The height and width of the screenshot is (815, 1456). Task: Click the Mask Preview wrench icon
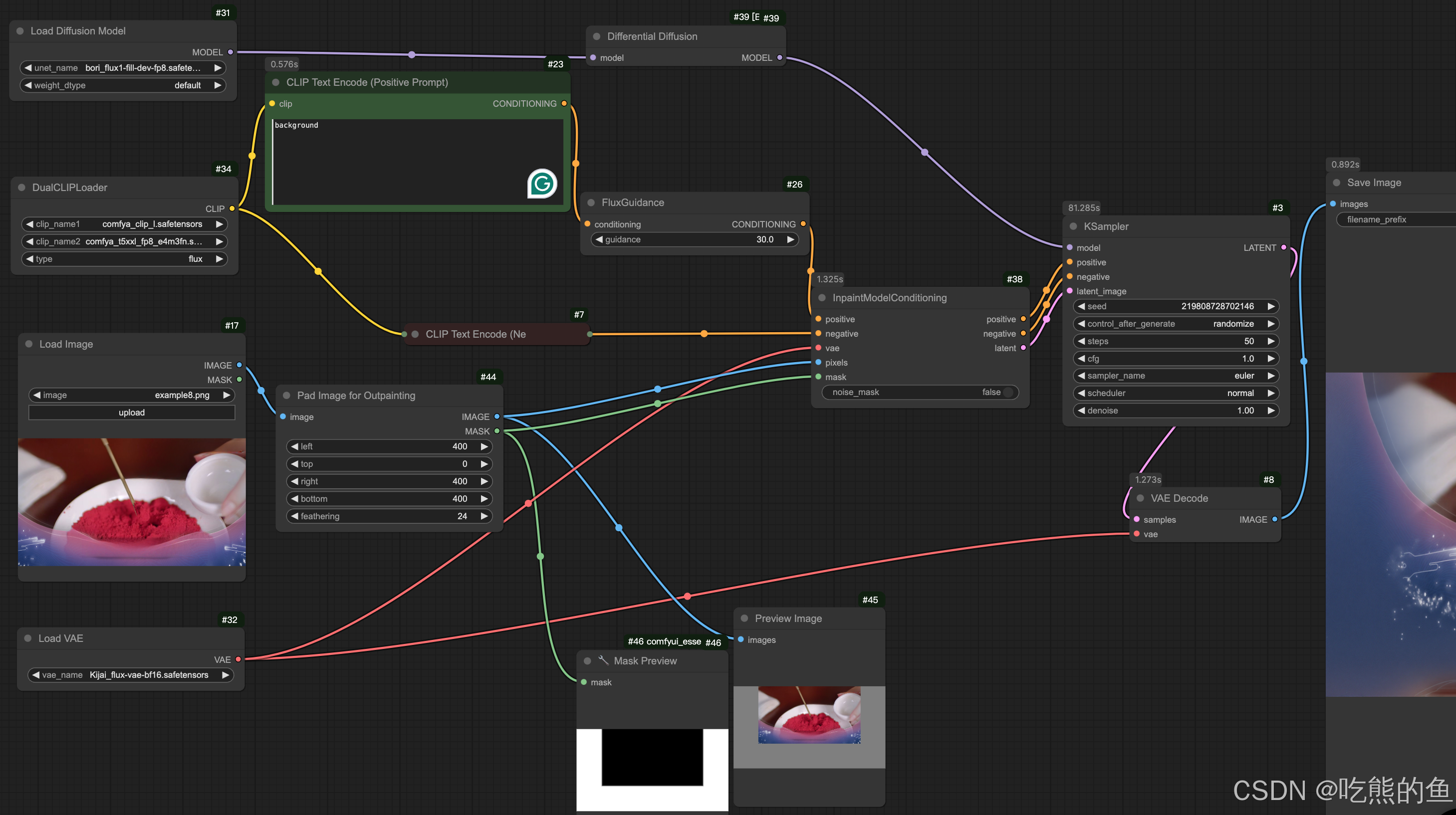click(603, 660)
